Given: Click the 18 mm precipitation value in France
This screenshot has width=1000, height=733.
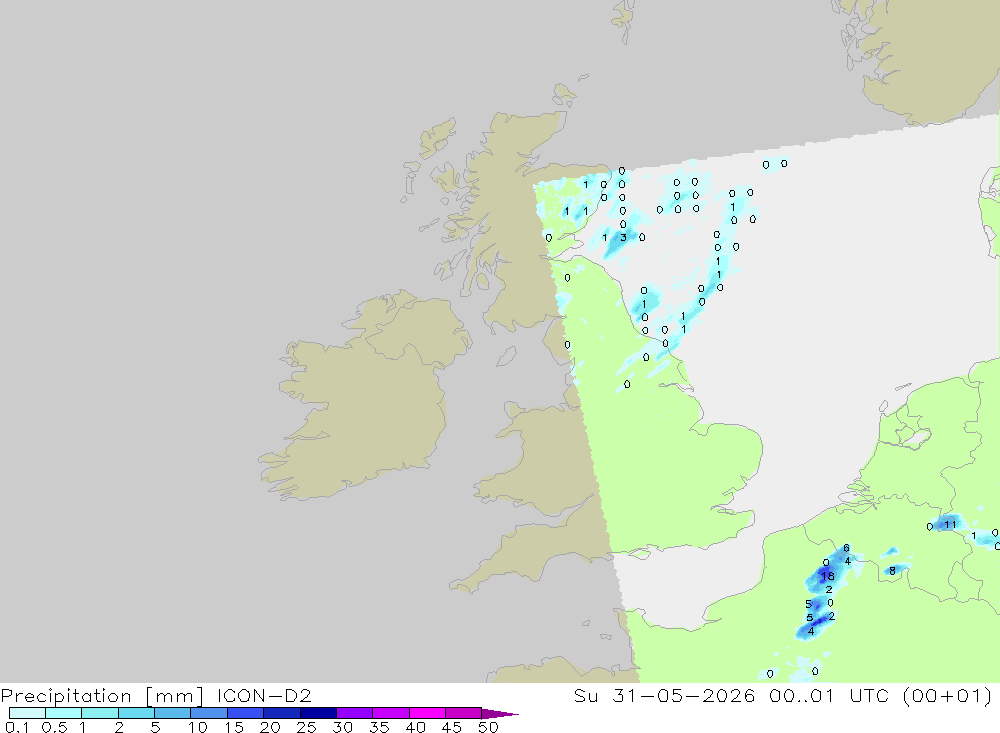Looking at the screenshot, I should tap(827, 576).
